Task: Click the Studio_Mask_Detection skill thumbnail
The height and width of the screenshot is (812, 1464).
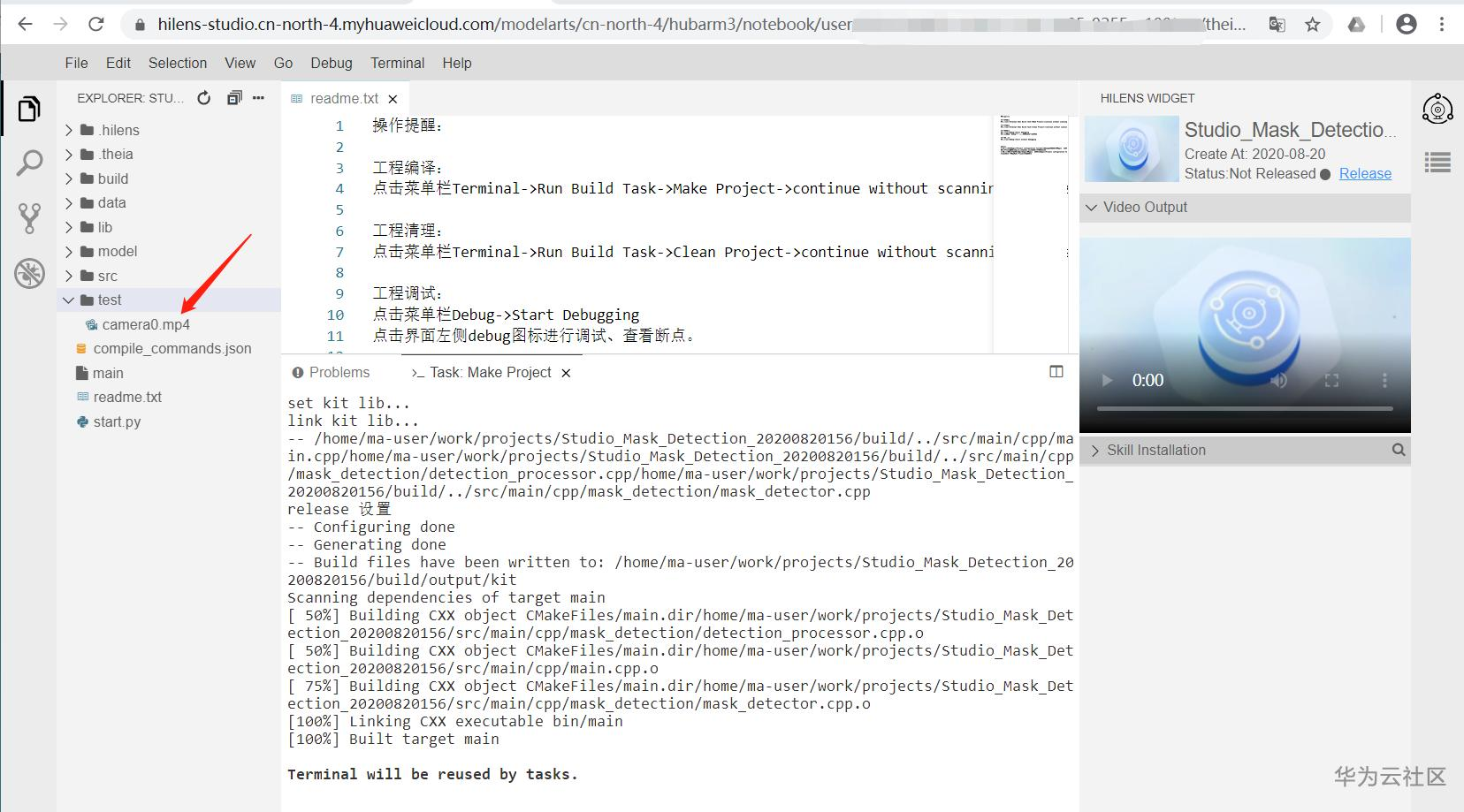Action: pos(1131,149)
